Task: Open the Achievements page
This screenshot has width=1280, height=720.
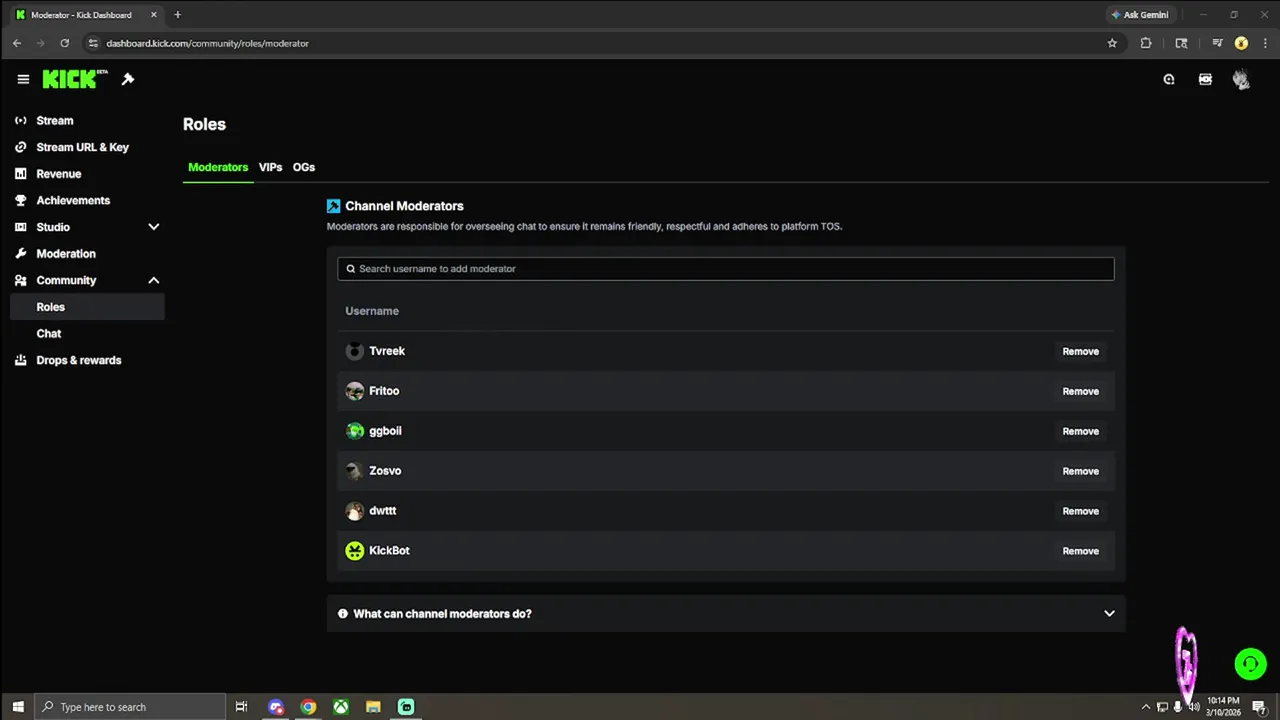Action: pos(73,200)
